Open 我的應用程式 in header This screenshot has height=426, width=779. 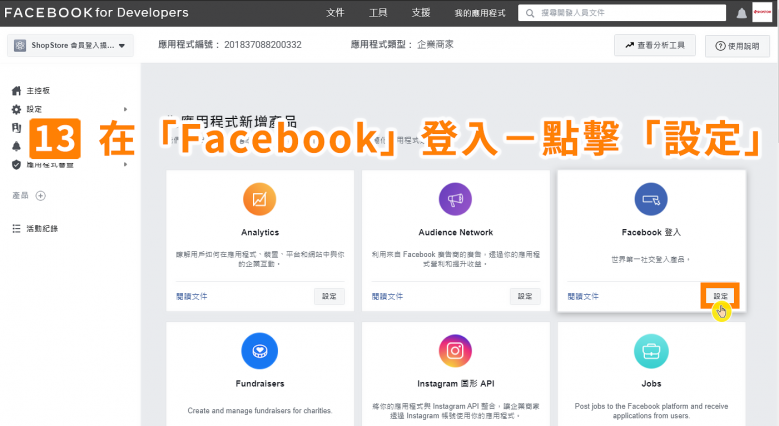click(480, 13)
